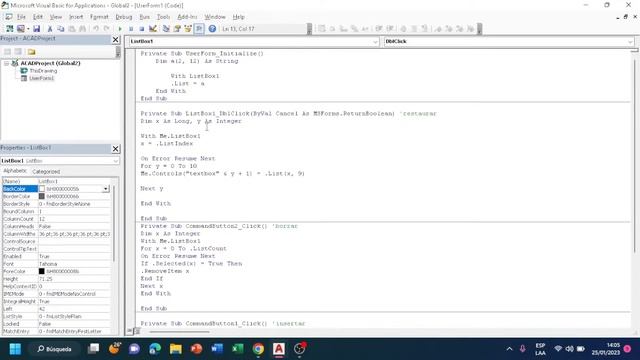Open the File menu
This screenshot has width=640, height=360.
[21, 17]
